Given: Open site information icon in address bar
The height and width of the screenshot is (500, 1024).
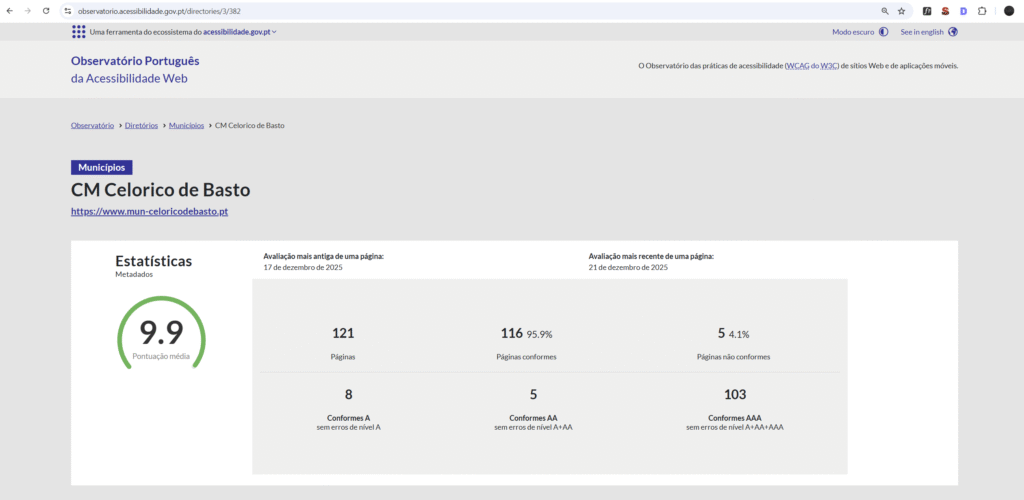Looking at the screenshot, I should click(x=68, y=11).
